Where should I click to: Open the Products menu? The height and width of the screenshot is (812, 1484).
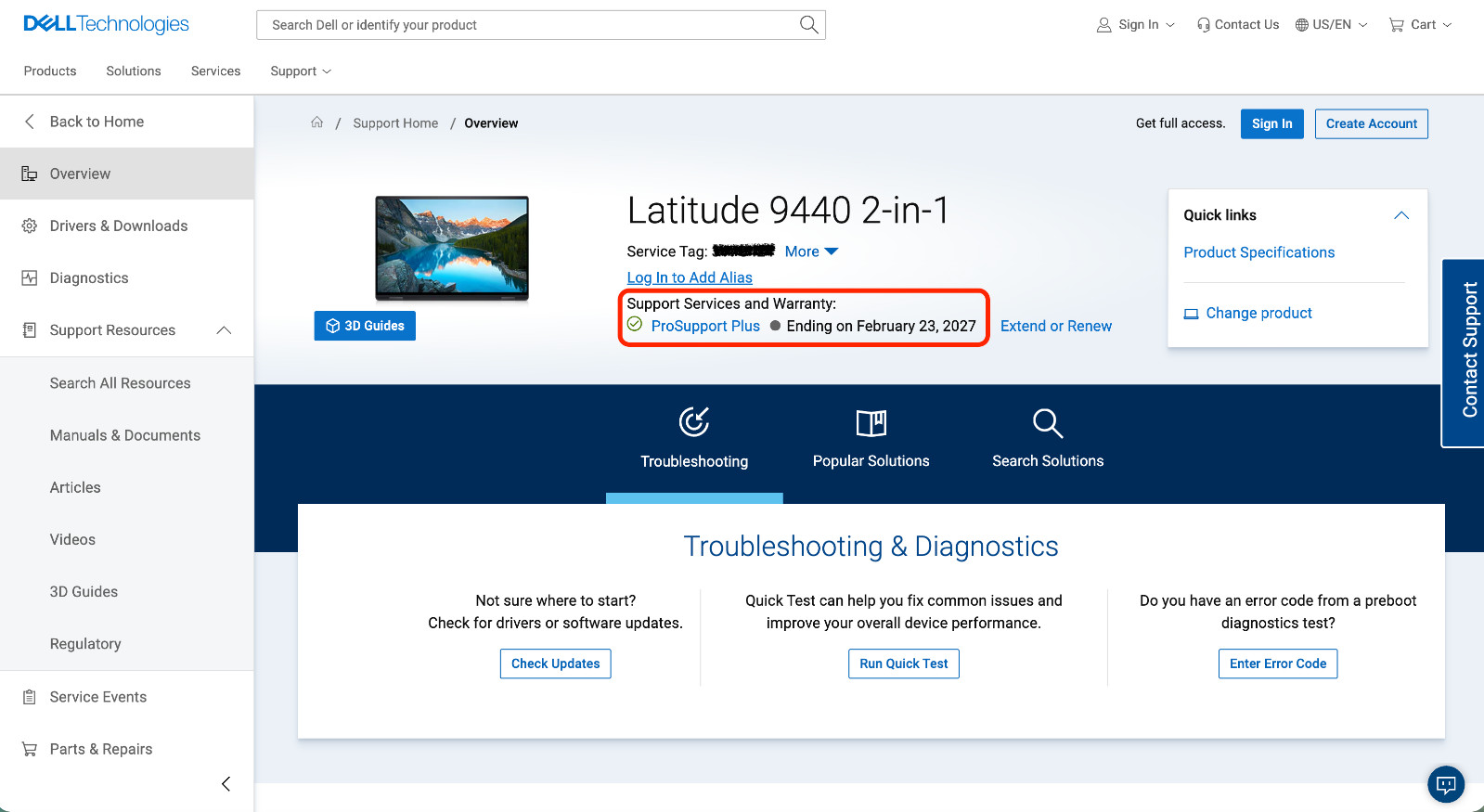click(x=50, y=71)
